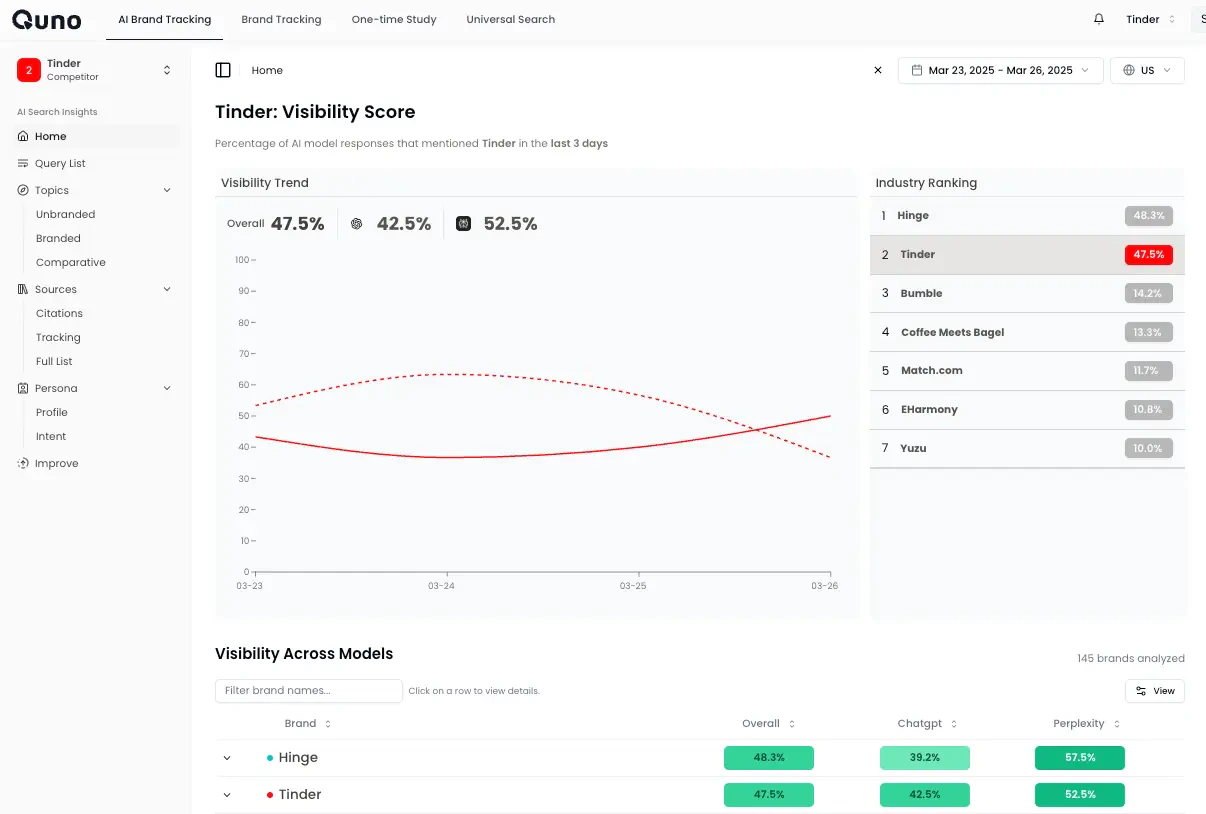Expand the Hinge table row
This screenshot has height=814, width=1206.
coord(227,758)
